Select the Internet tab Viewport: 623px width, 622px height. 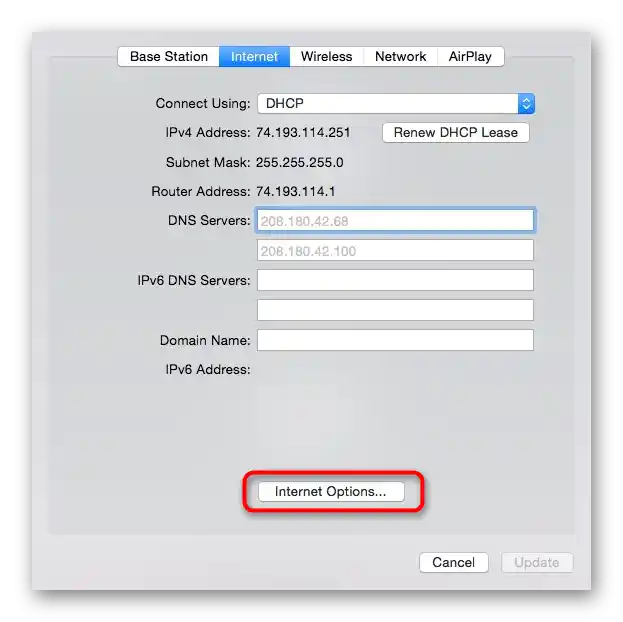click(254, 56)
